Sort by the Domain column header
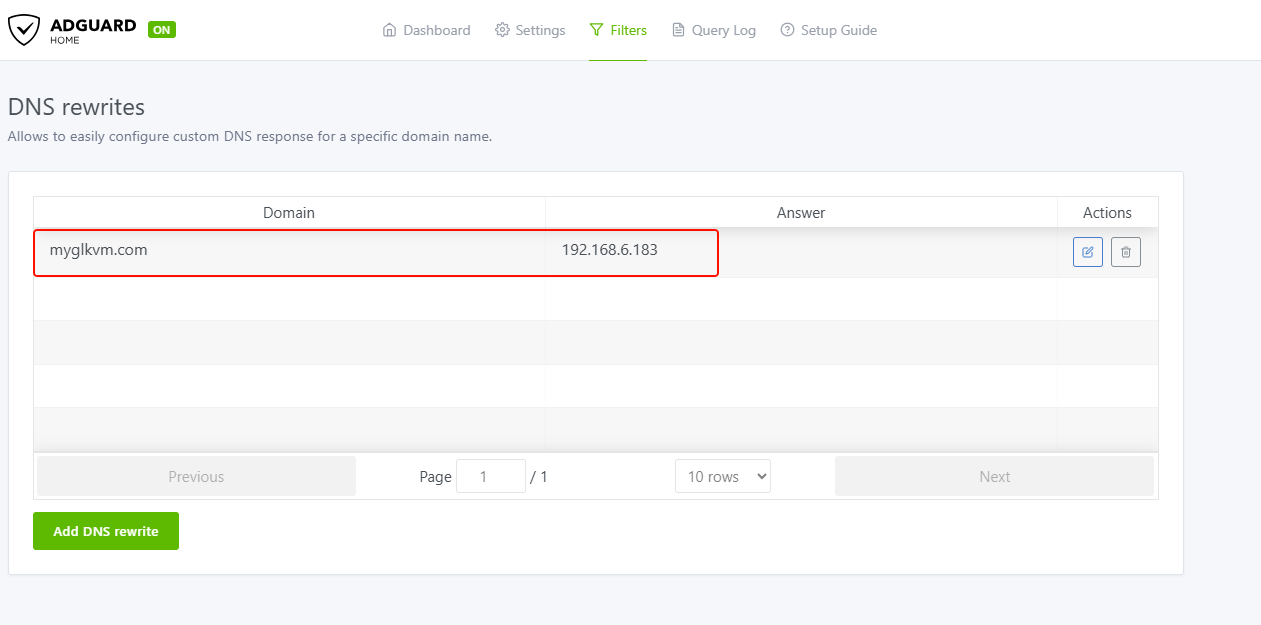Screen dimensions: 1261x625 point(289,213)
